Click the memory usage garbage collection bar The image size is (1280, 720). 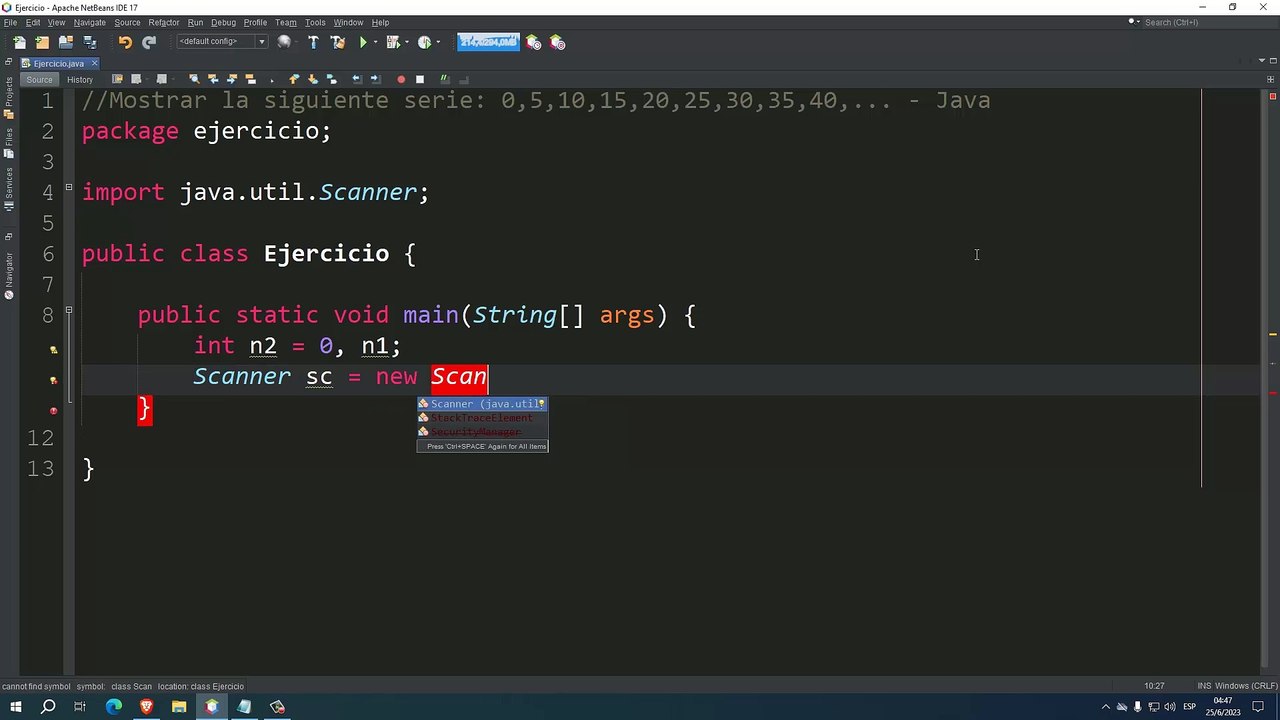click(488, 42)
